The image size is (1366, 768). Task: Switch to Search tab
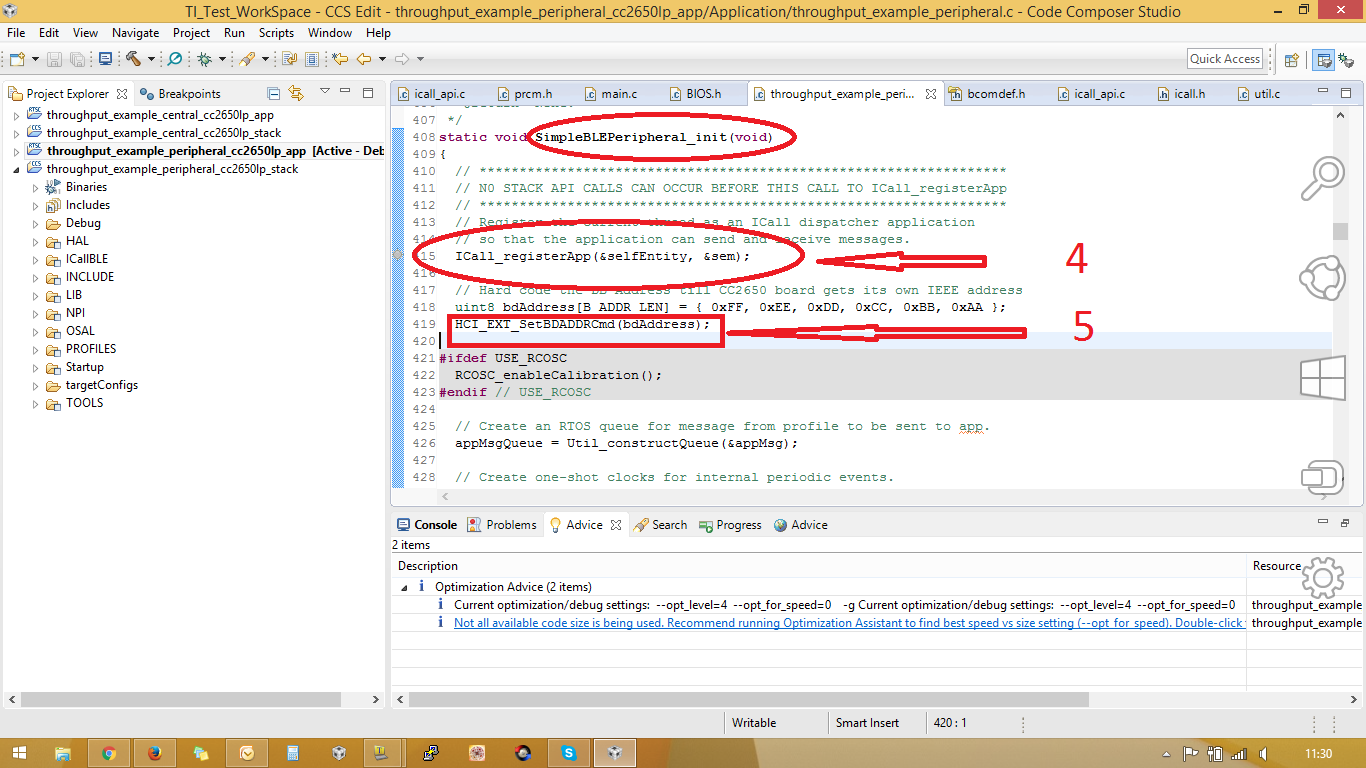point(661,525)
